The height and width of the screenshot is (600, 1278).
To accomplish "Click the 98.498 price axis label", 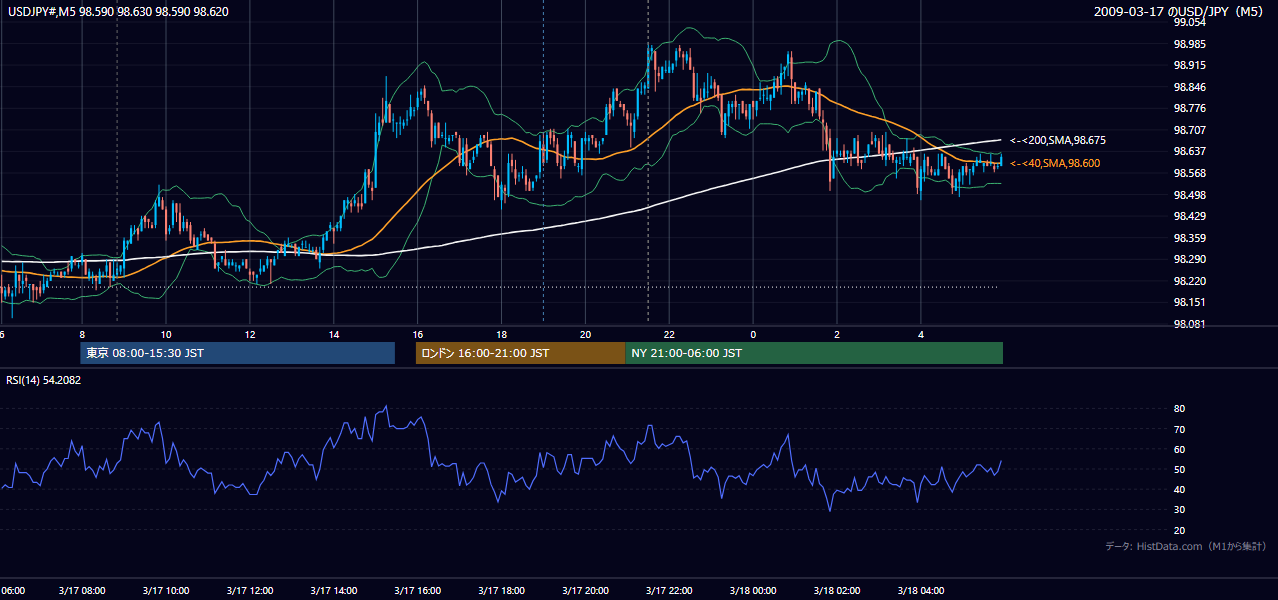I will click(1188, 195).
